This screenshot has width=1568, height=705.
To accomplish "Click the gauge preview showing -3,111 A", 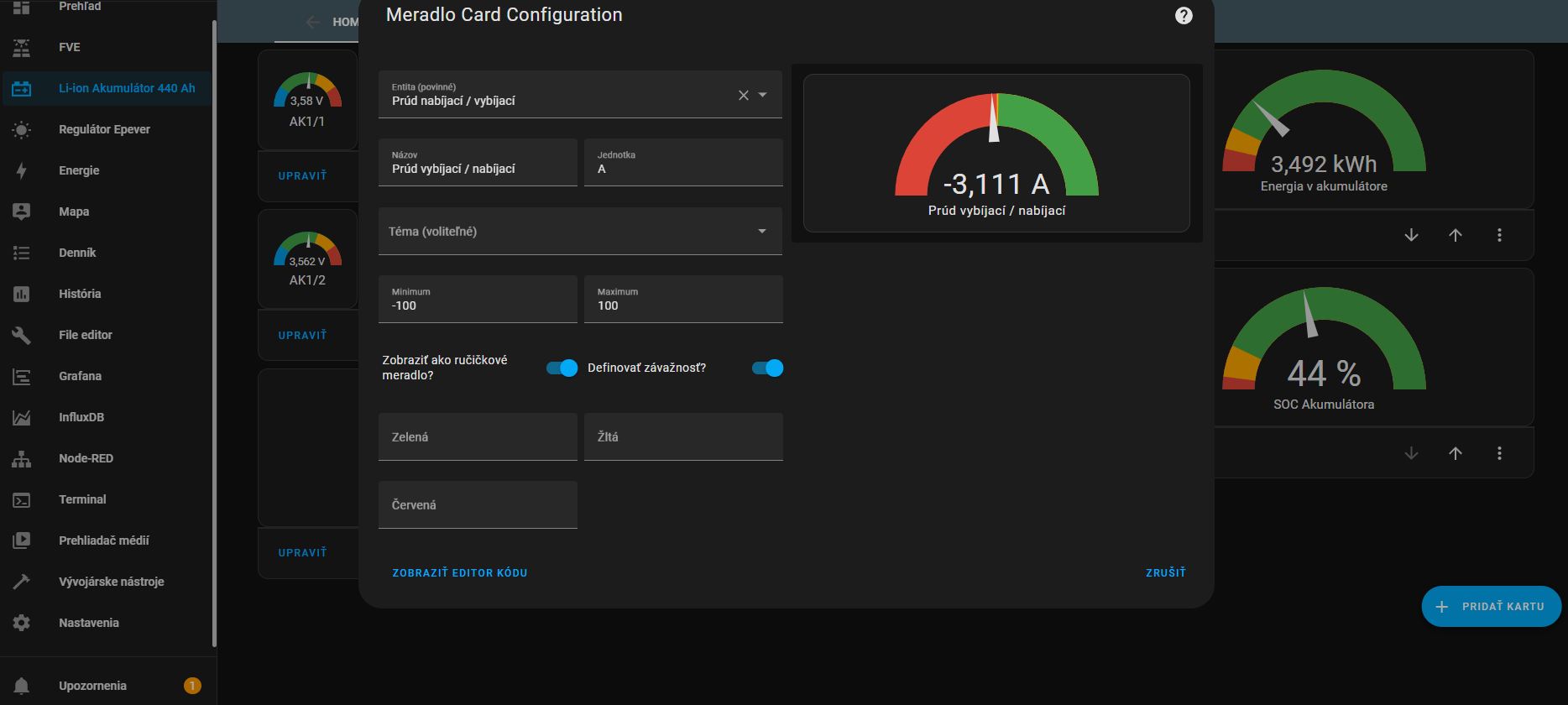I will [996, 153].
